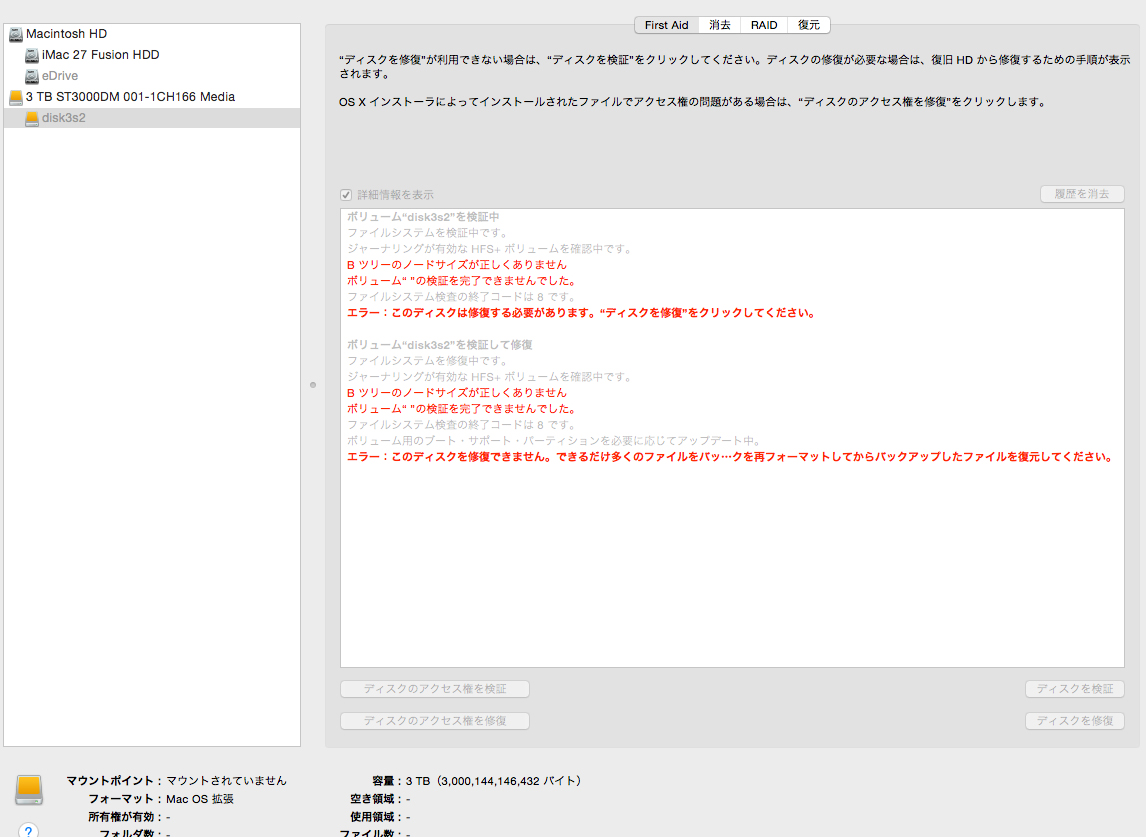Click the Mac OS 拡張 format value
This screenshot has width=1146, height=837.
point(200,799)
